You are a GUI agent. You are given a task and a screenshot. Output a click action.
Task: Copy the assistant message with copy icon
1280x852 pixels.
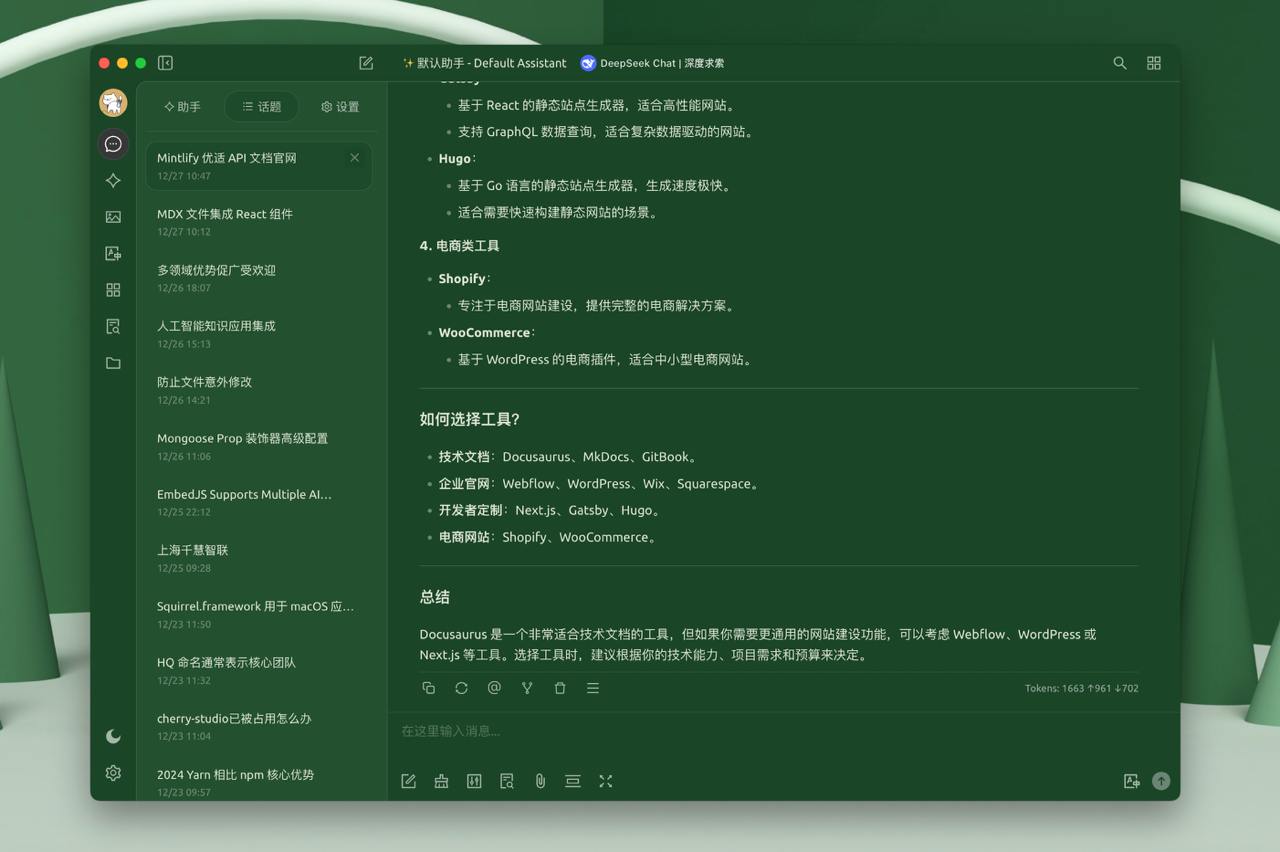point(428,688)
